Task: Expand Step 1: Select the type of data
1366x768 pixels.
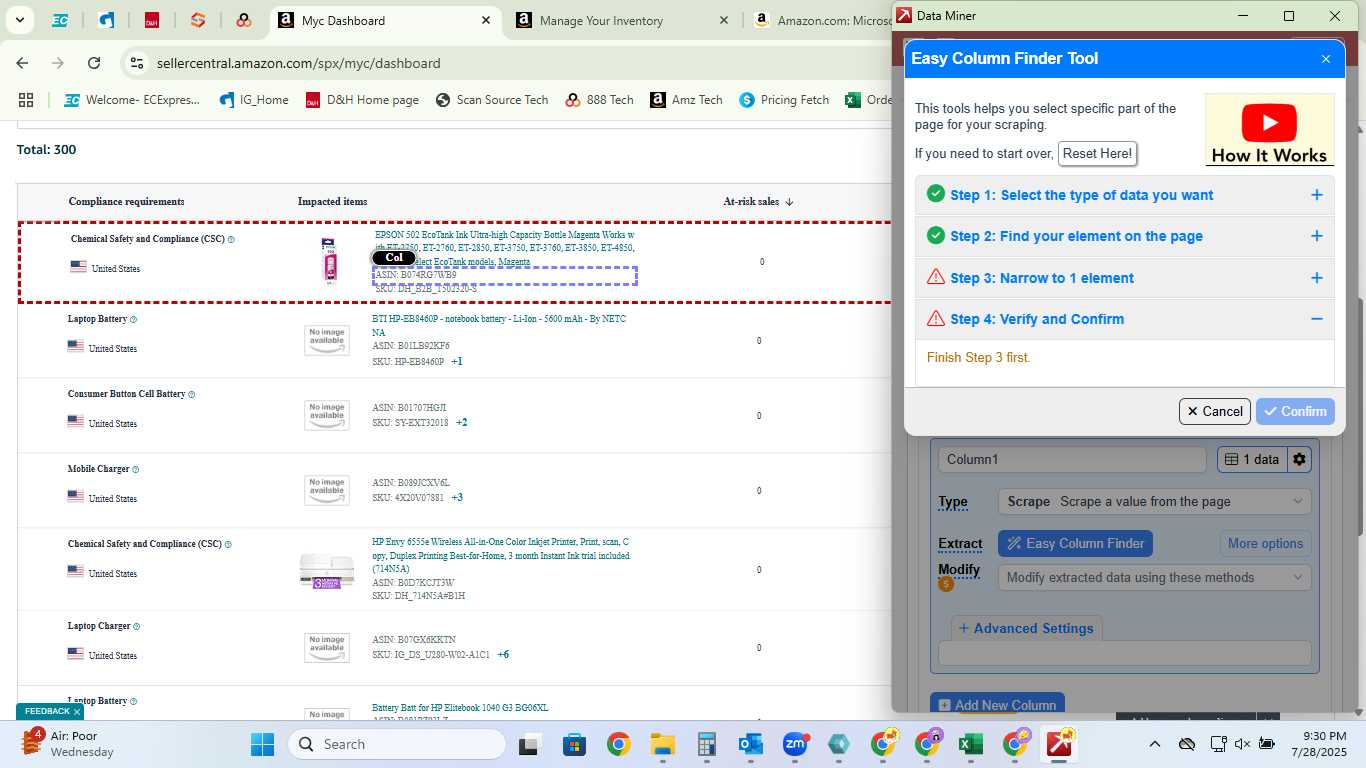Action: tap(1125, 195)
